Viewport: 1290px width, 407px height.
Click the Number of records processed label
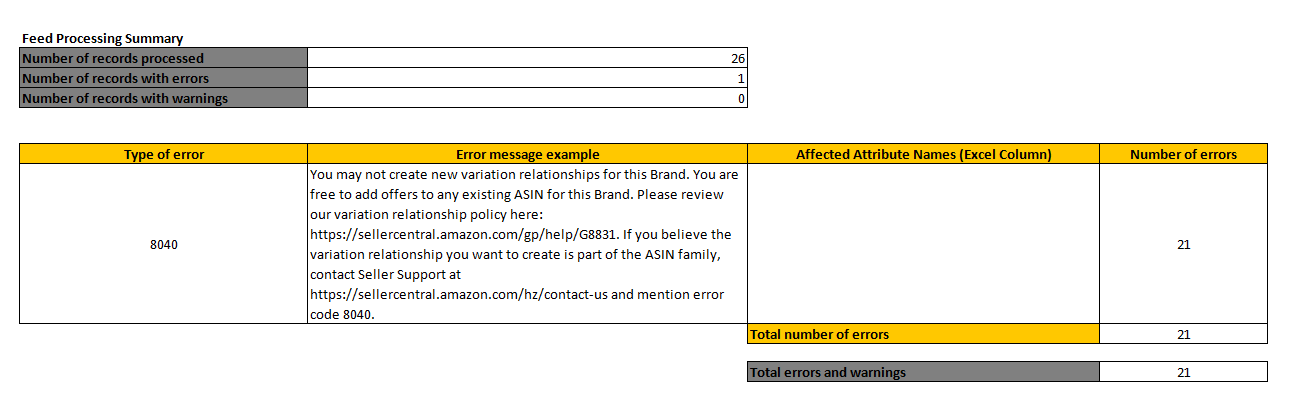[x=164, y=58]
